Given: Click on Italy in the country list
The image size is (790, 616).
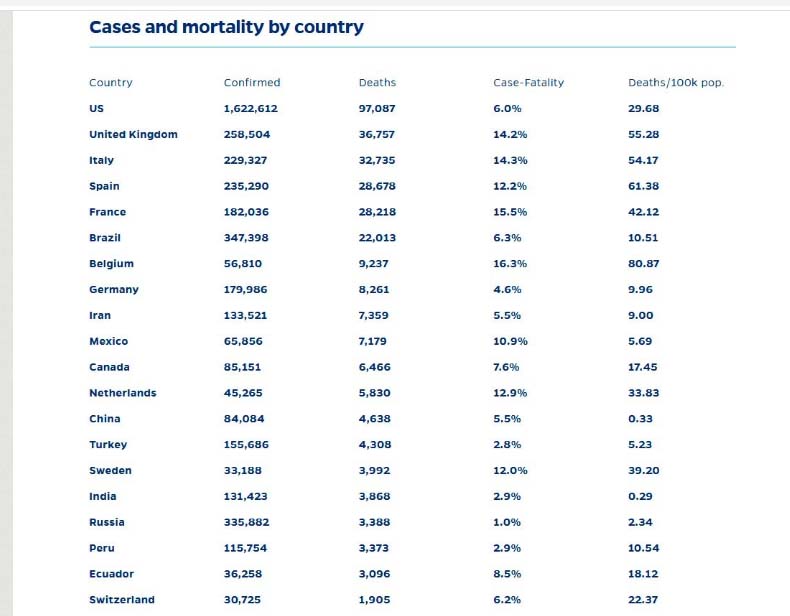Looking at the screenshot, I should [101, 160].
